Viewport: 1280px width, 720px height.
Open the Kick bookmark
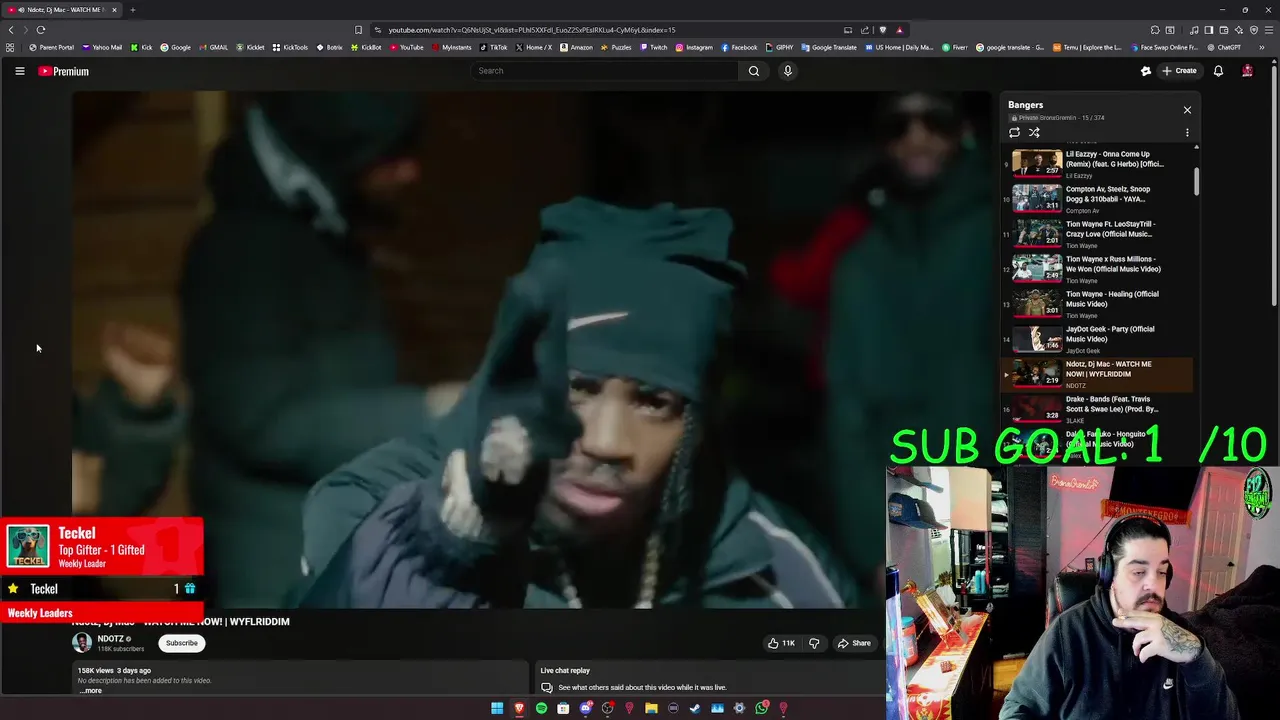[x=142, y=47]
